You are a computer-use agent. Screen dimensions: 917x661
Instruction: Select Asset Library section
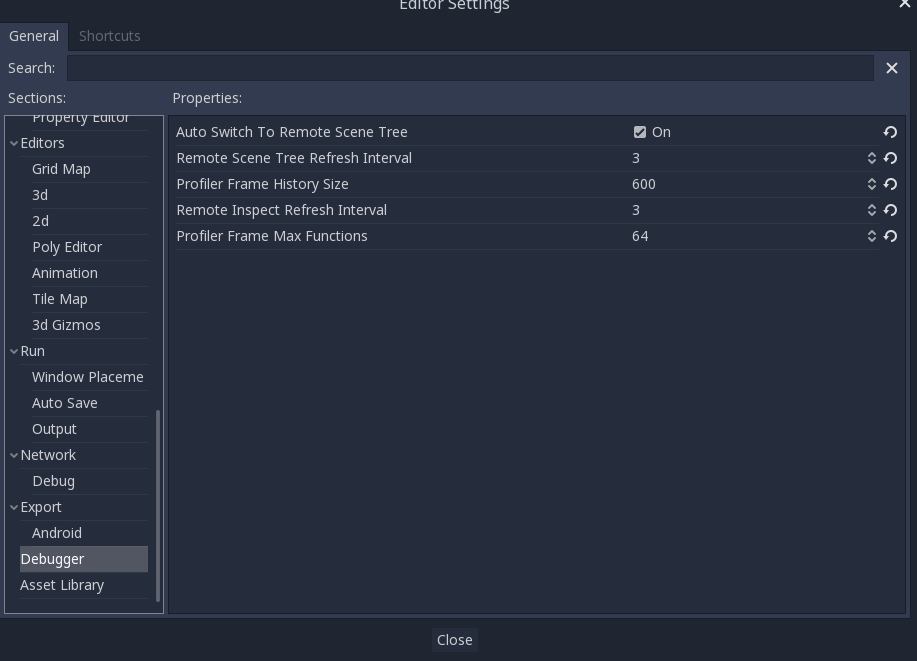(84, 585)
